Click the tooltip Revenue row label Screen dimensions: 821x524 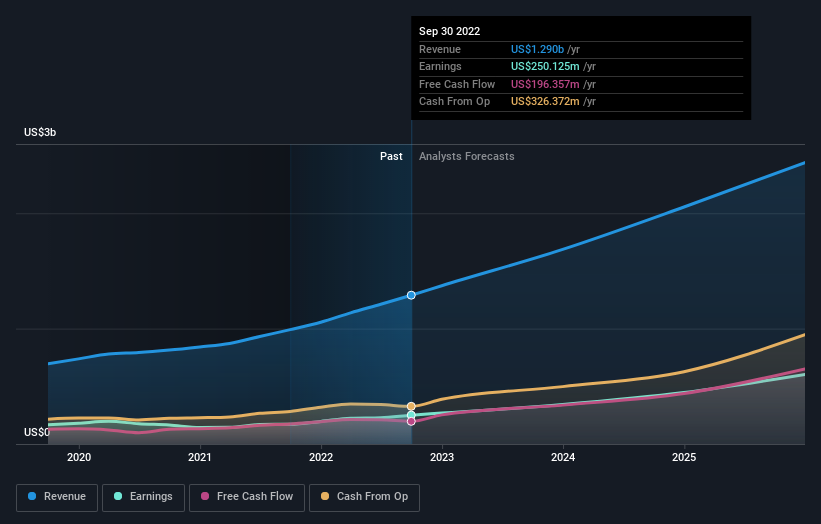(x=440, y=49)
